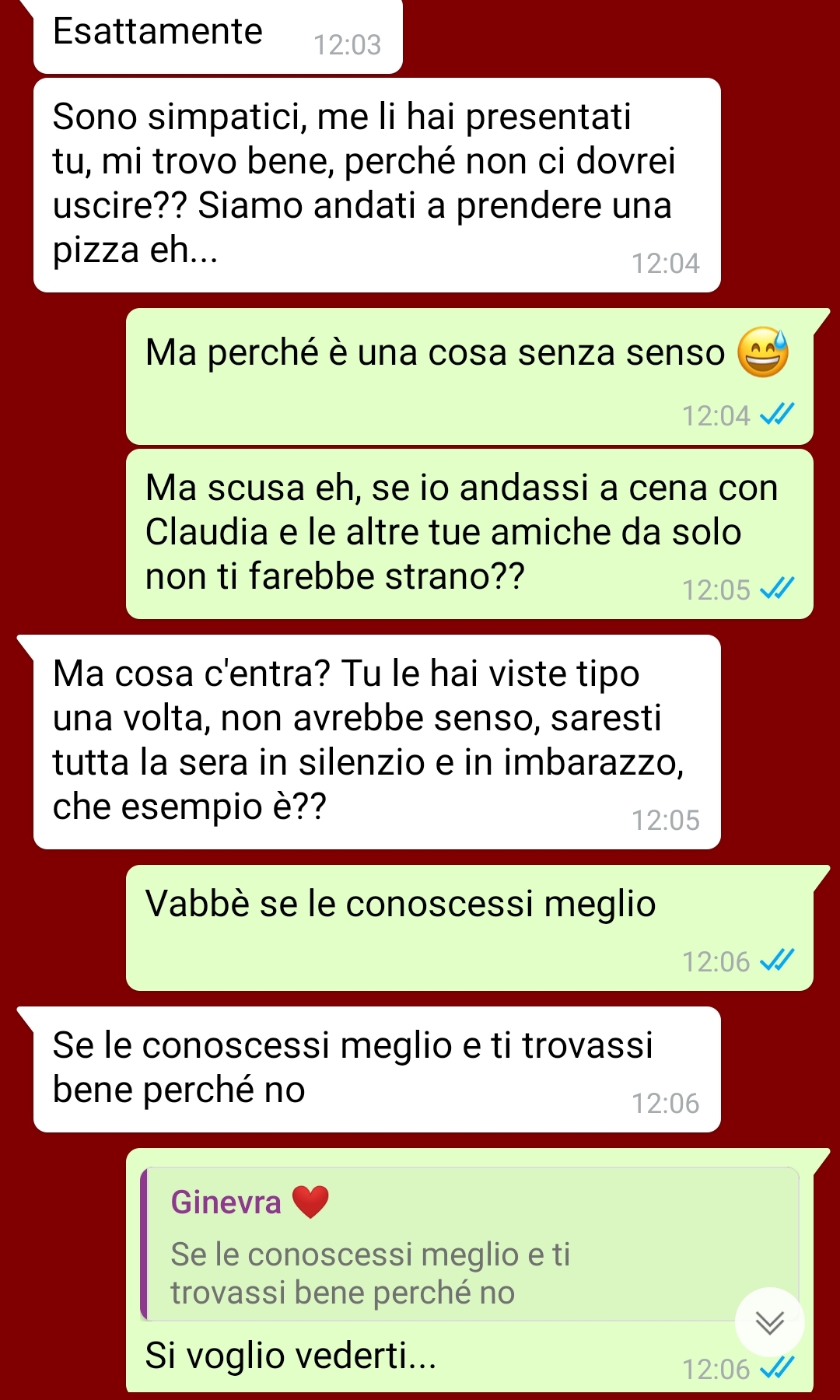Screen dimensions: 840x1400
Task: Tap the 12:03 timestamp on Esattamente
Action: tap(347, 45)
